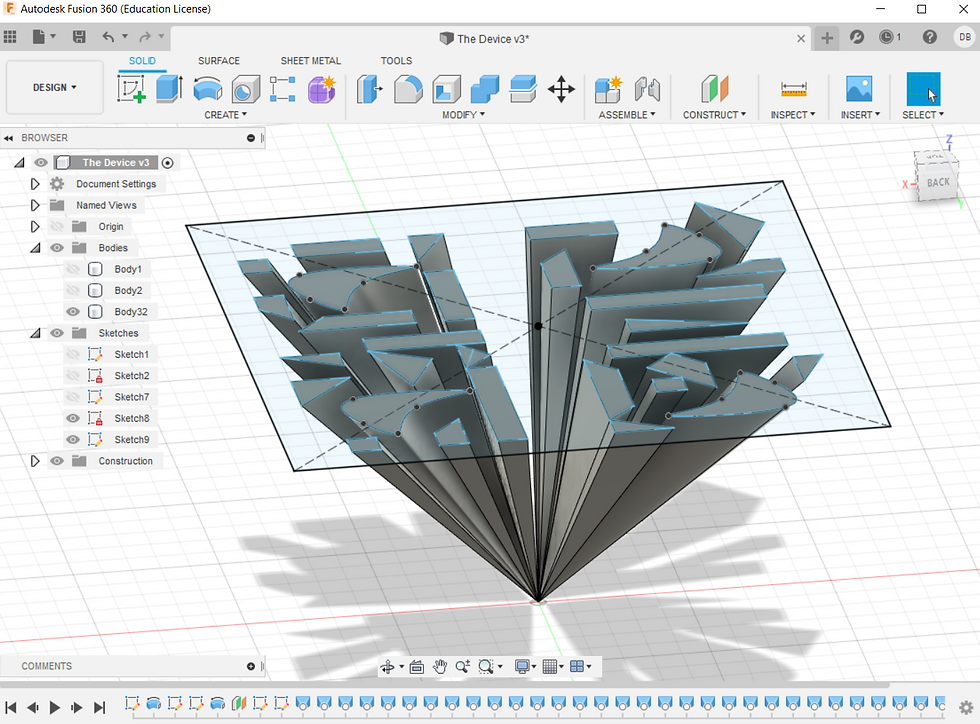This screenshot has width=980, height=724.
Task: Collapse the Sketches folder
Action: point(36,333)
